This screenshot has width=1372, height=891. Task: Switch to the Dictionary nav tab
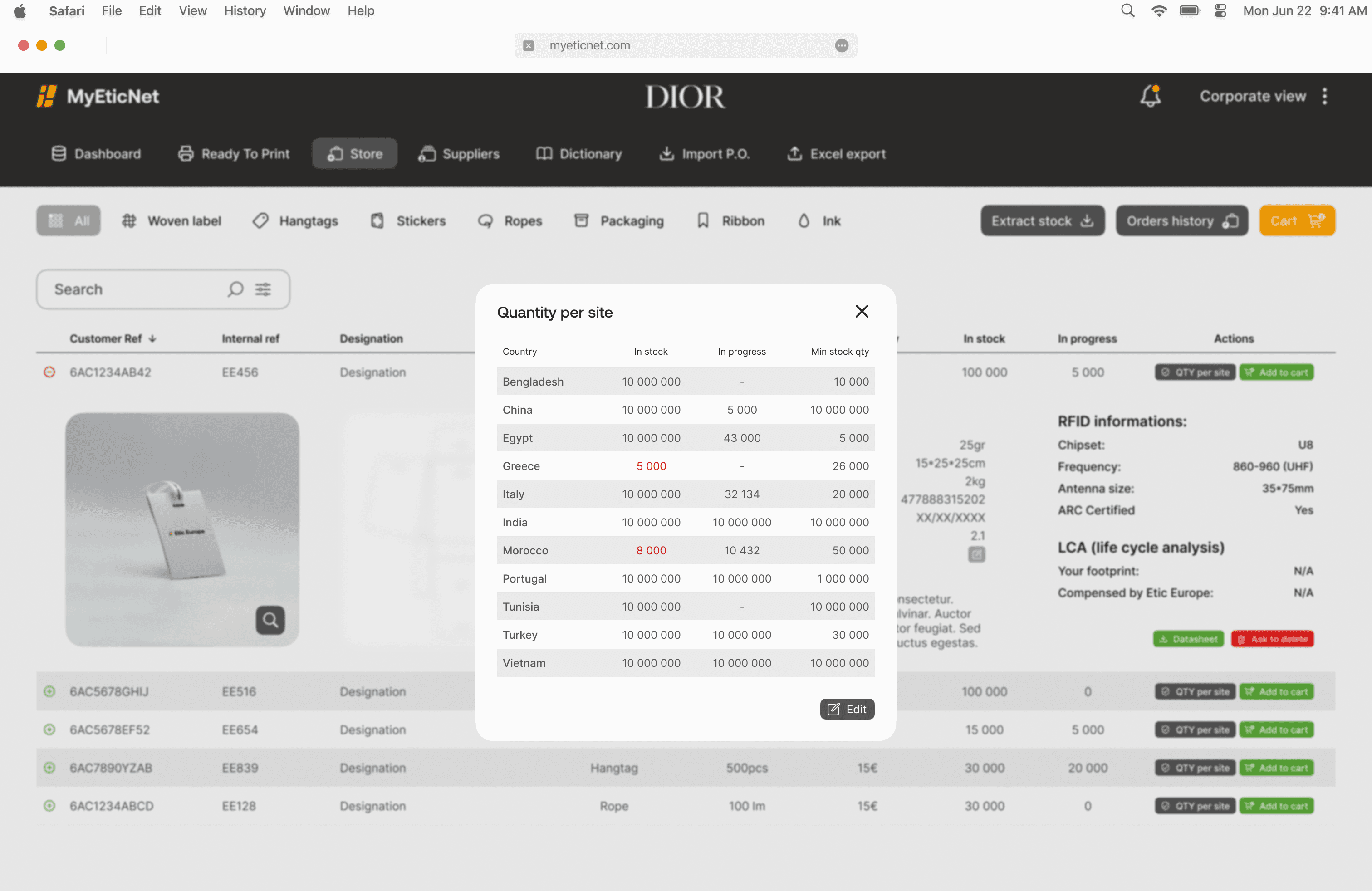point(579,154)
